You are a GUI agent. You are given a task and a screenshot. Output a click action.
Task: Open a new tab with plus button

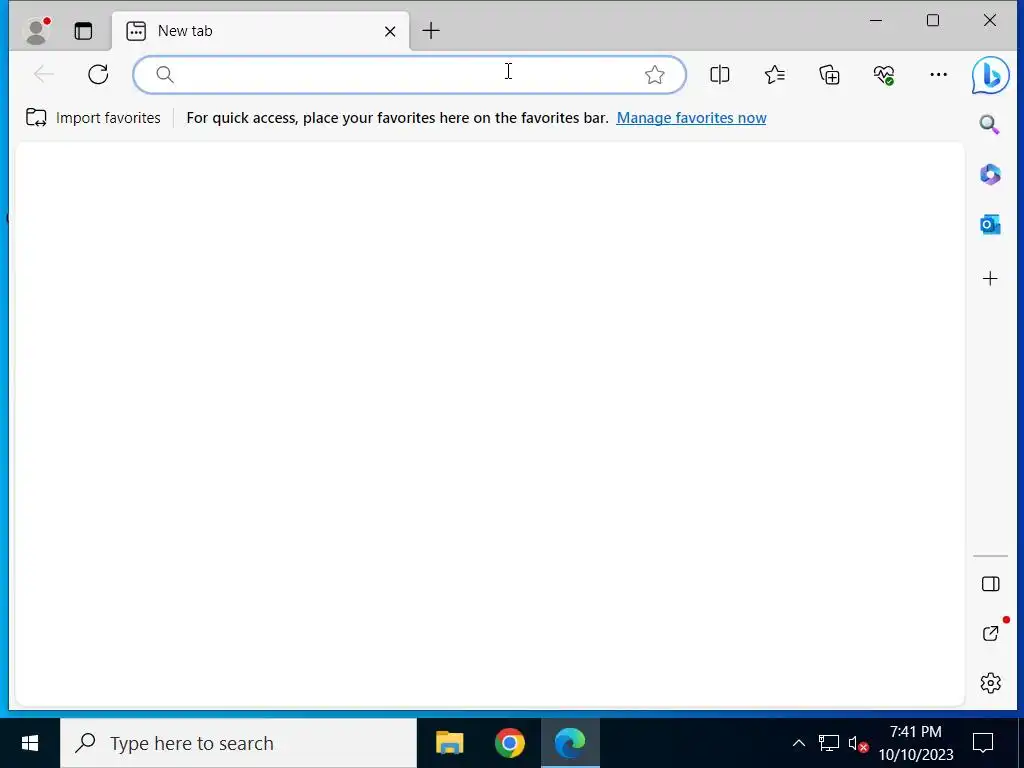431,30
